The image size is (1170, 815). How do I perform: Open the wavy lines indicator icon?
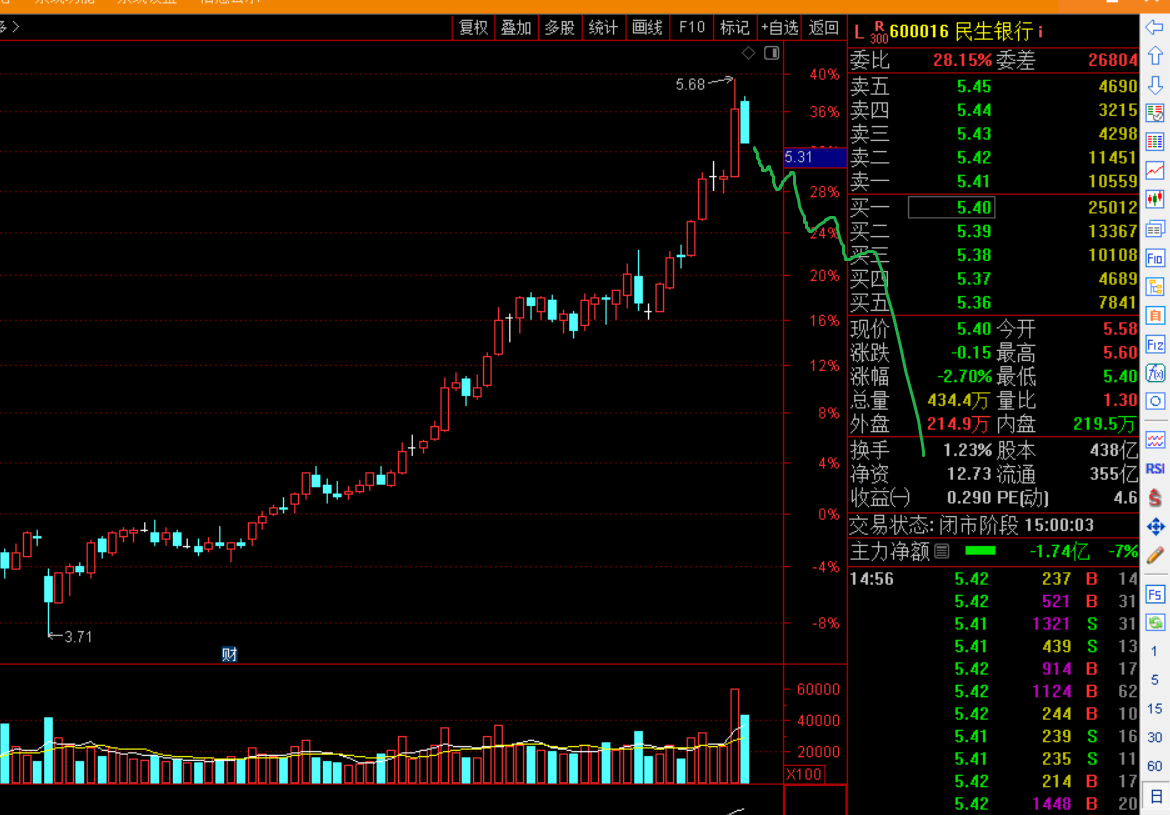(x=1155, y=440)
